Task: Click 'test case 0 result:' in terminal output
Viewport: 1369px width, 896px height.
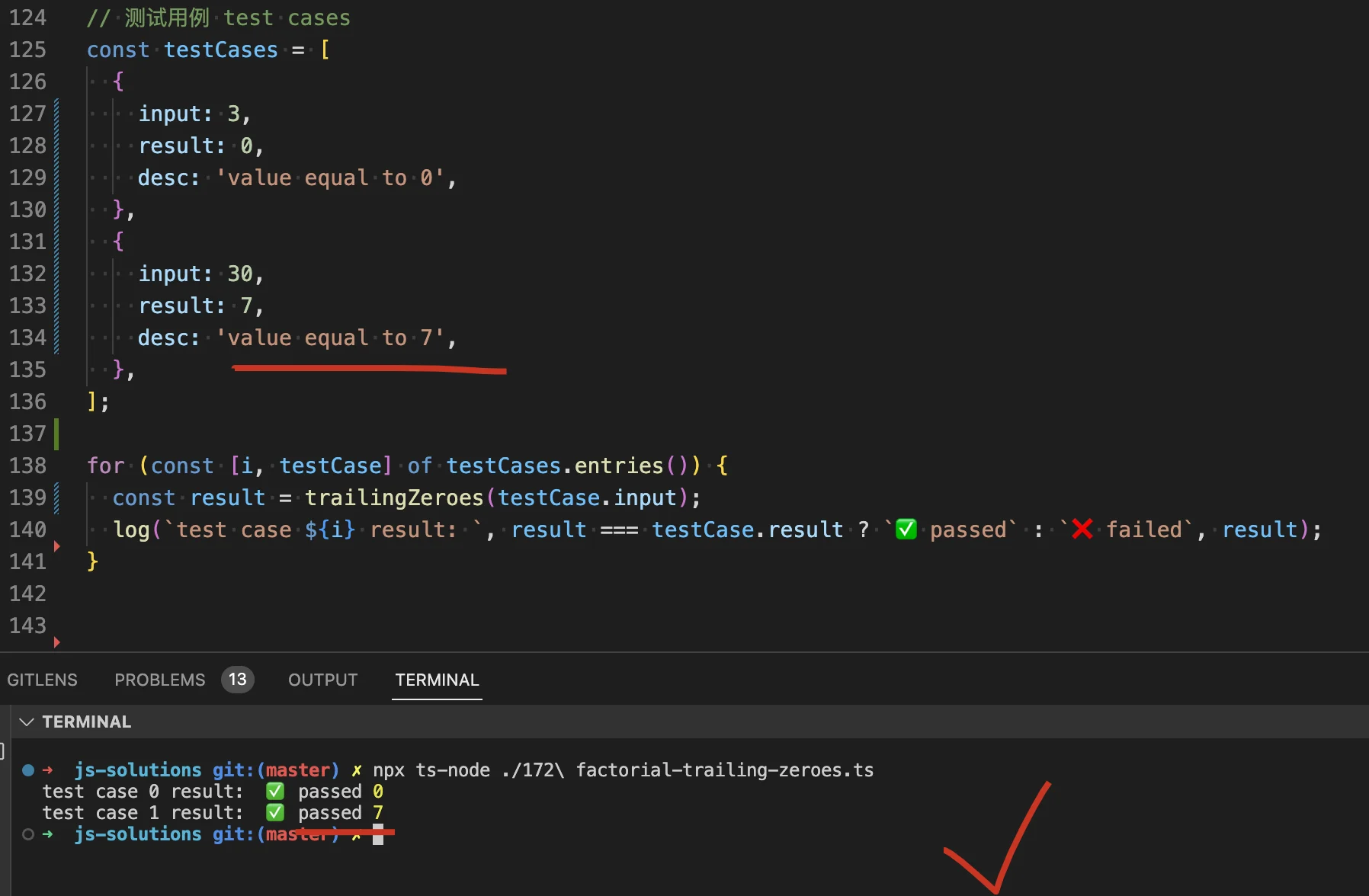Action: click(x=143, y=792)
